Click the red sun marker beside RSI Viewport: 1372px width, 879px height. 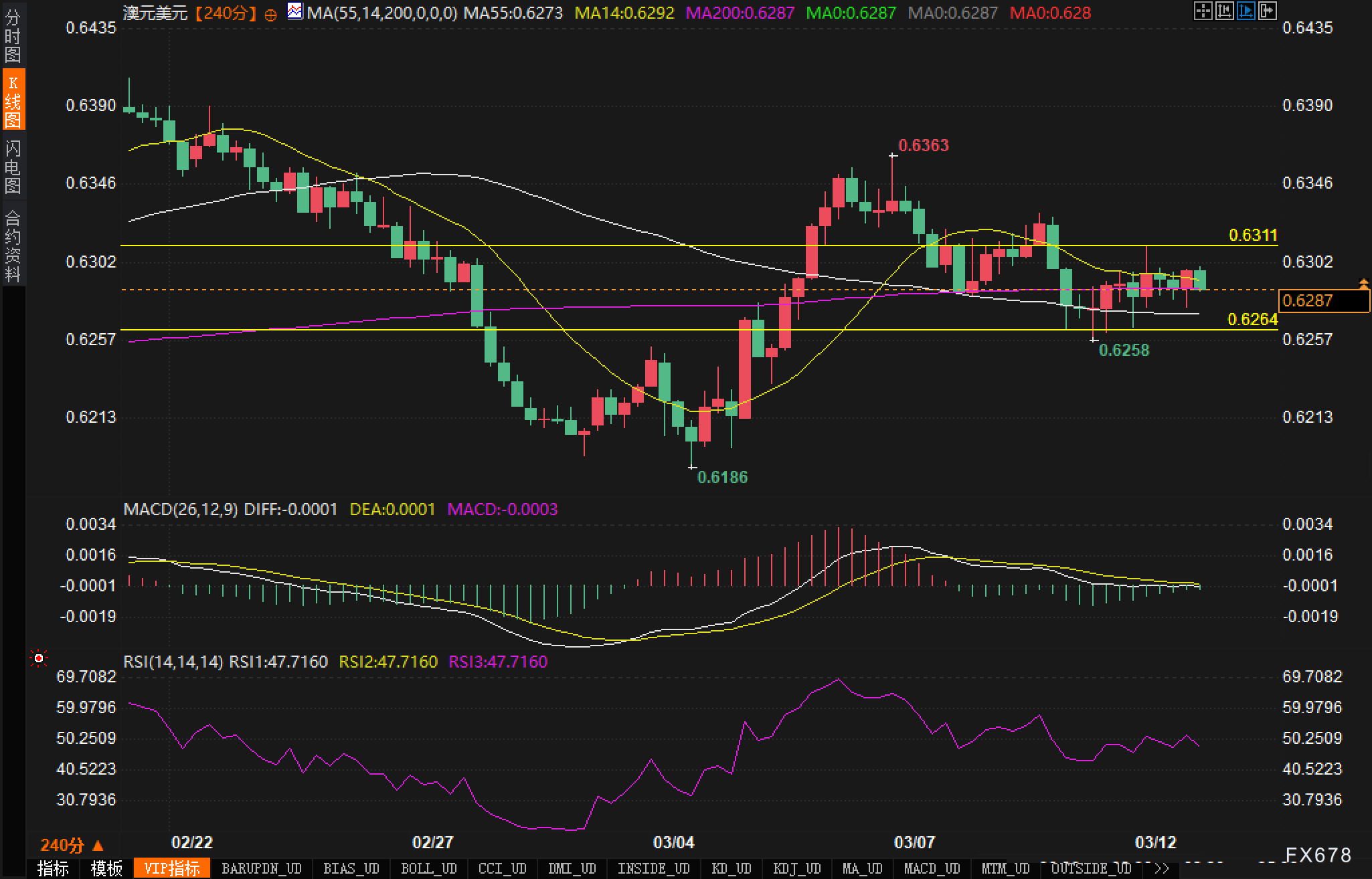(39, 660)
